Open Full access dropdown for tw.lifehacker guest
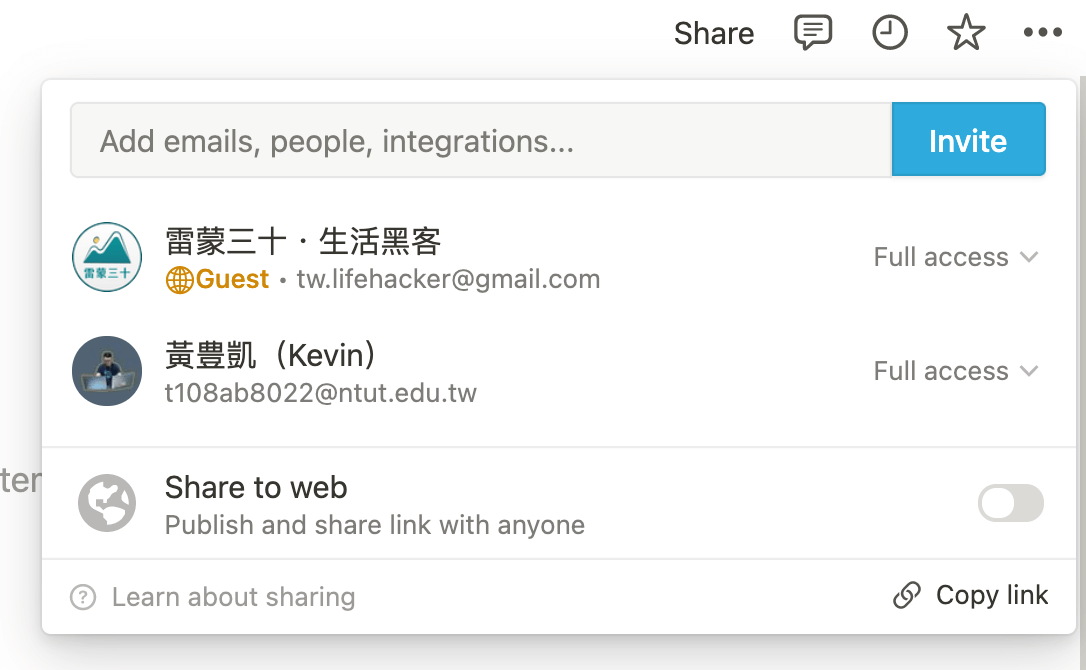The width and height of the screenshot is (1086, 670). click(x=956, y=257)
